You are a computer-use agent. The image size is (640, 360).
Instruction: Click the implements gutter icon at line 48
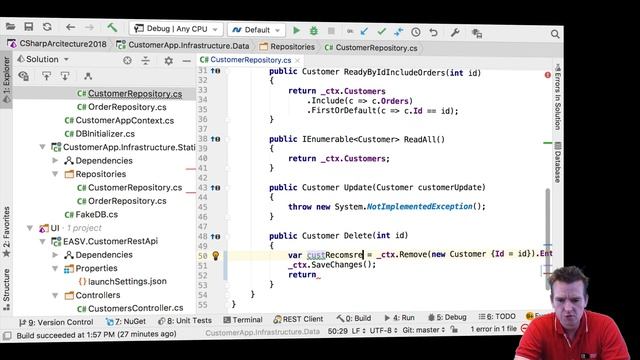pos(216,236)
